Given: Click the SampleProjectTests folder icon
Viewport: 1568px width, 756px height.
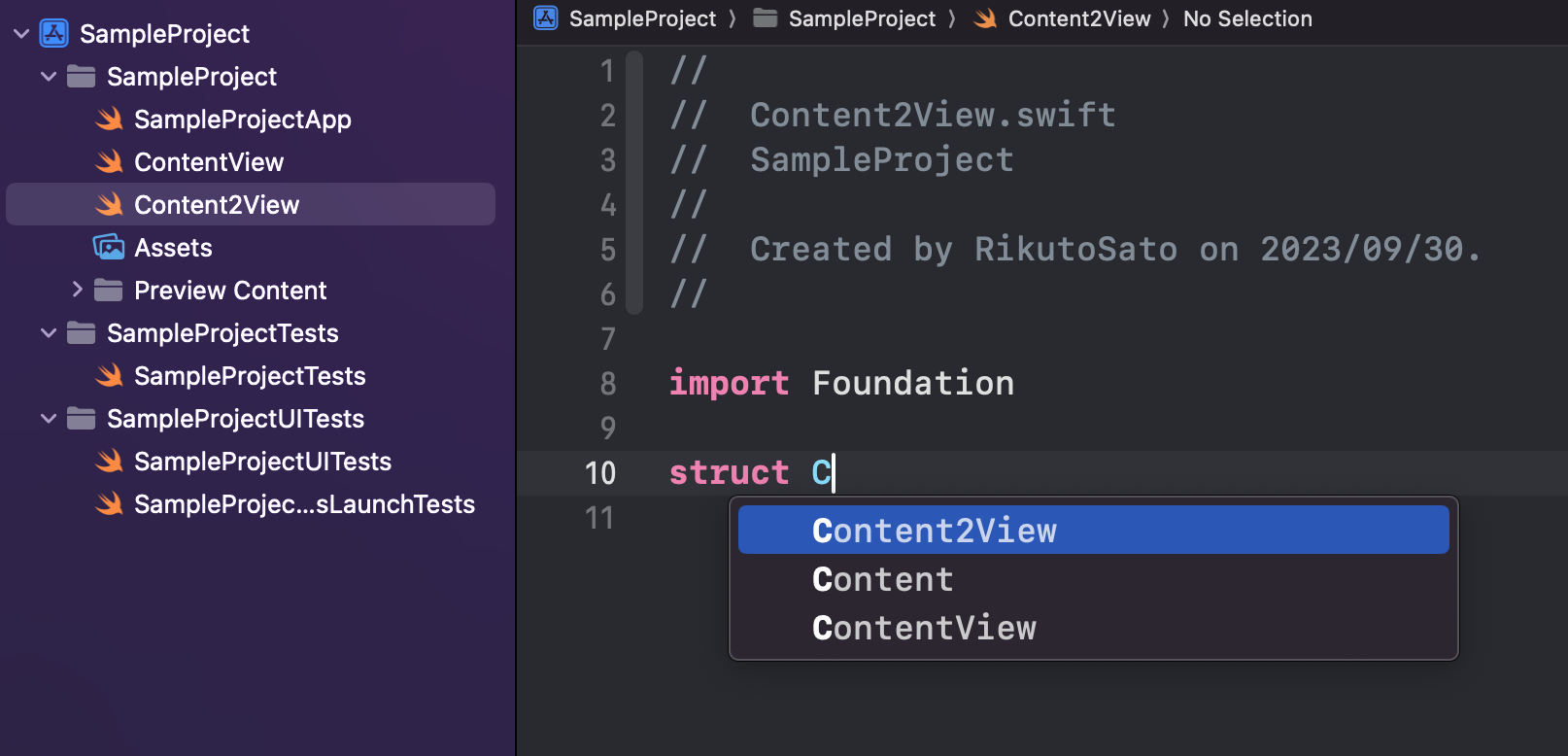Looking at the screenshot, I should (x=82, y=333).
